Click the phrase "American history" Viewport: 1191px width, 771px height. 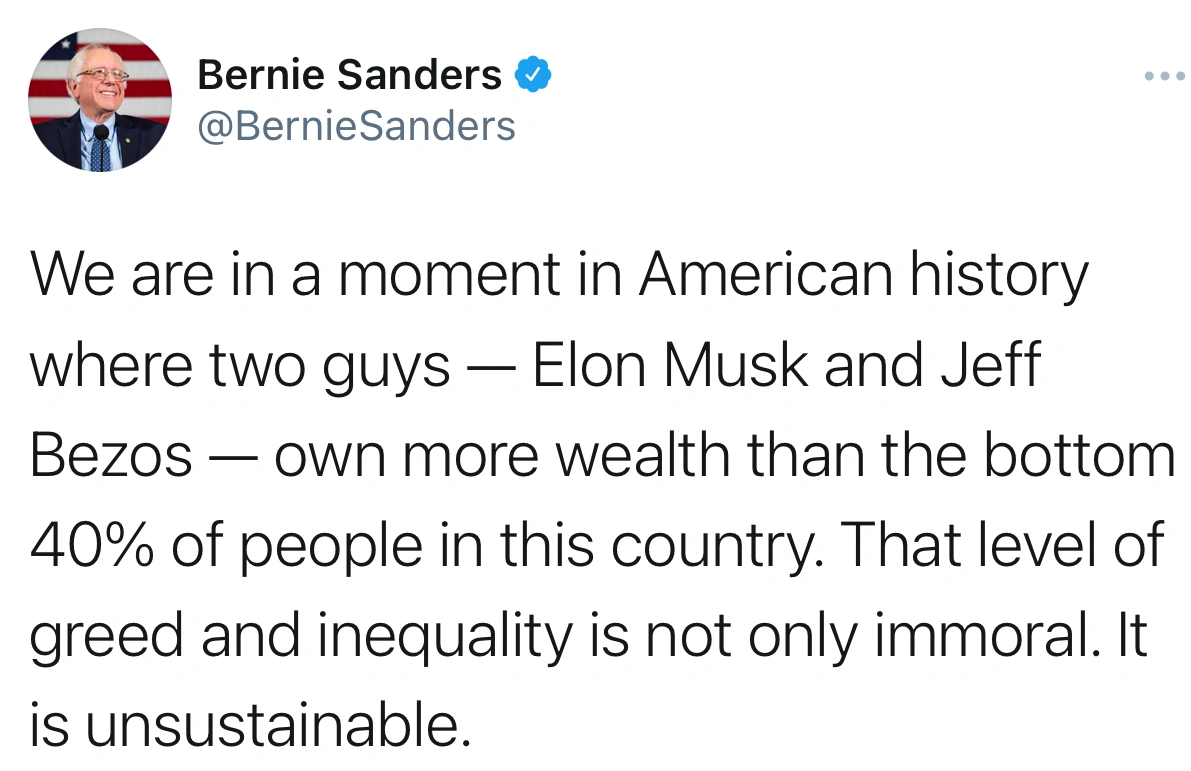pos(863,276)
